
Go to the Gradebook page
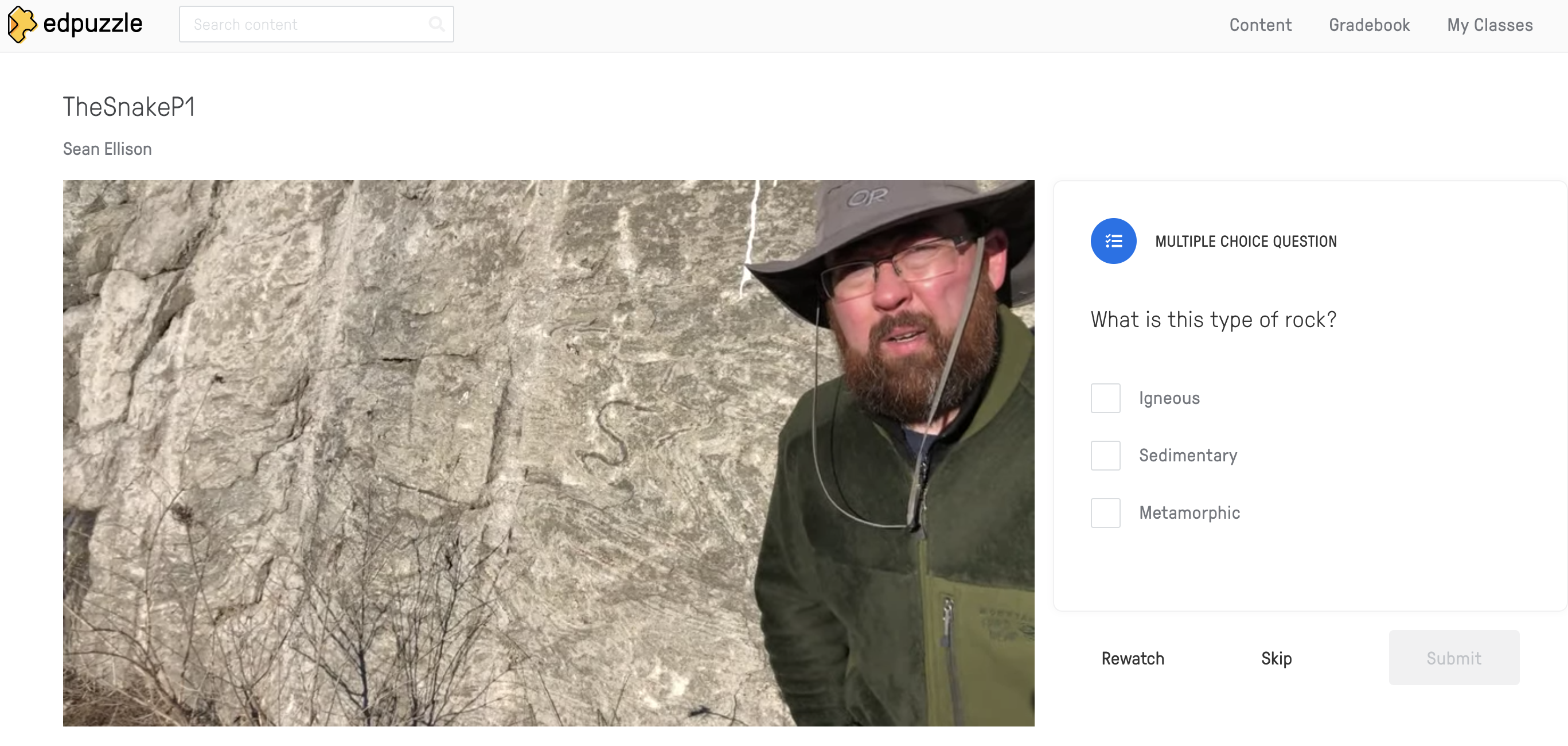point(1368,25)
